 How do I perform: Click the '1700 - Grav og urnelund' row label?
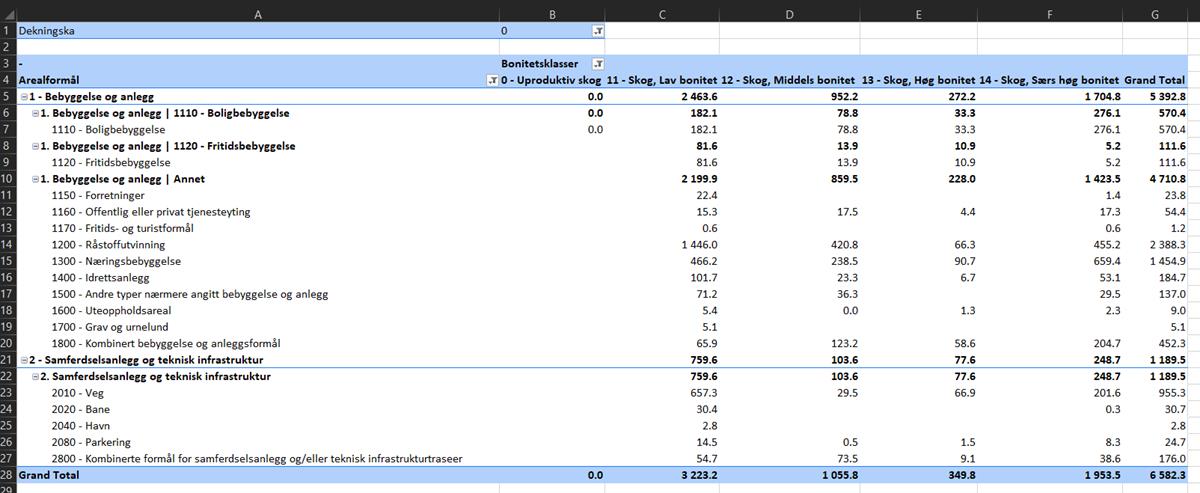pos(110,327)
